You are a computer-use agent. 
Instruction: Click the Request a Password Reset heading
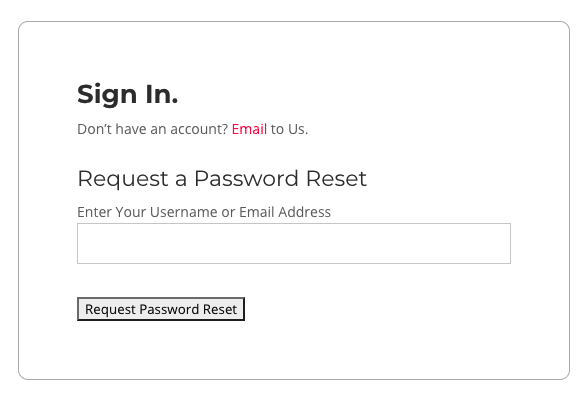tap(222, 179)
